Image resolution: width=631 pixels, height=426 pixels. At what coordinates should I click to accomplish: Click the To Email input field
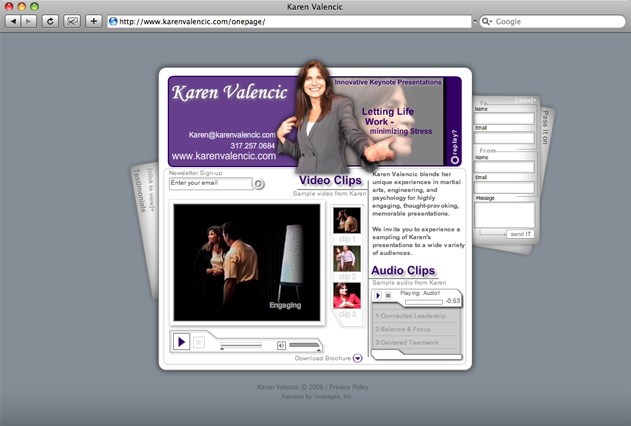504,138
